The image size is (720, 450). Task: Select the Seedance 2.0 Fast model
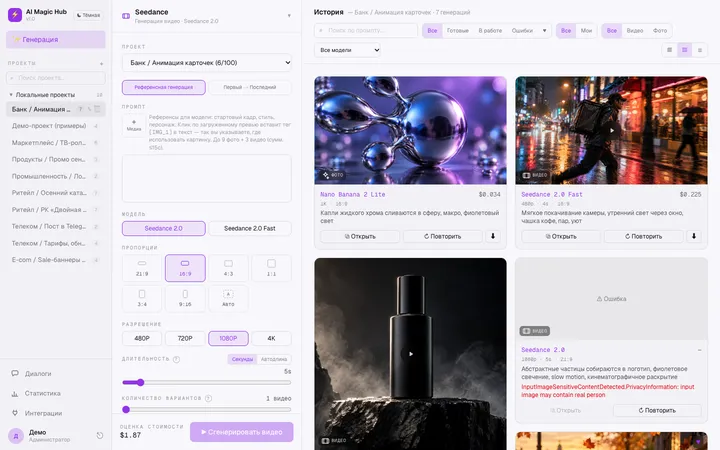pyautogui.click(x=250, y=228)
